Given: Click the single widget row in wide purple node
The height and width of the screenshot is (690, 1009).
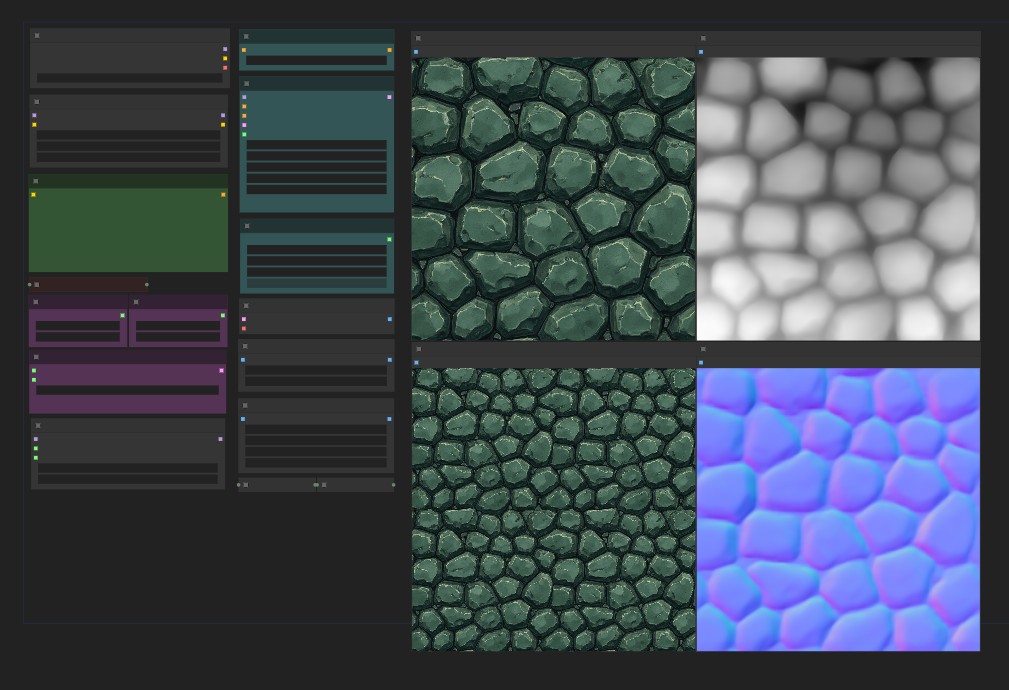Looking at the screenshot, I should 127,390.
